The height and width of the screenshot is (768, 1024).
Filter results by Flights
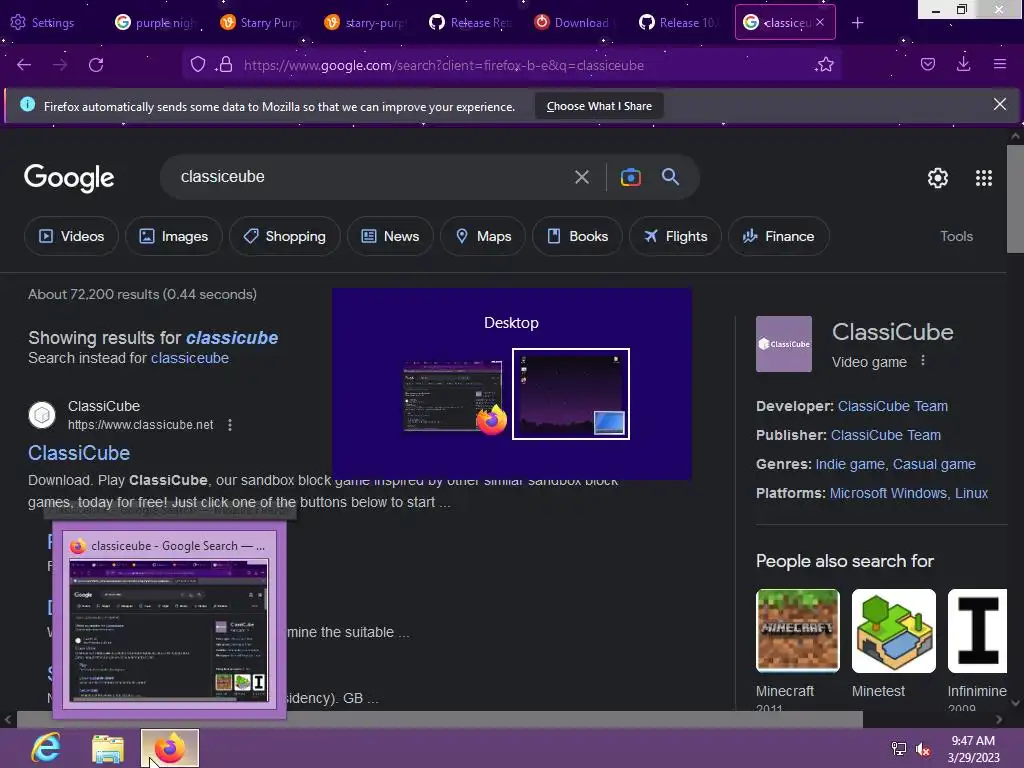coord(675,236)
